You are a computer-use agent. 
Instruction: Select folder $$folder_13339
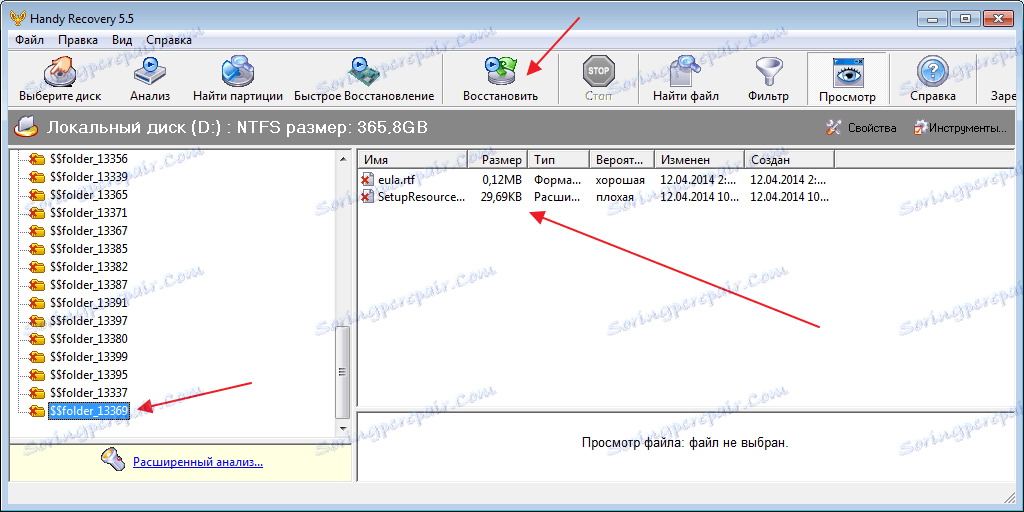pyautogui.click(x=89, y=177)
